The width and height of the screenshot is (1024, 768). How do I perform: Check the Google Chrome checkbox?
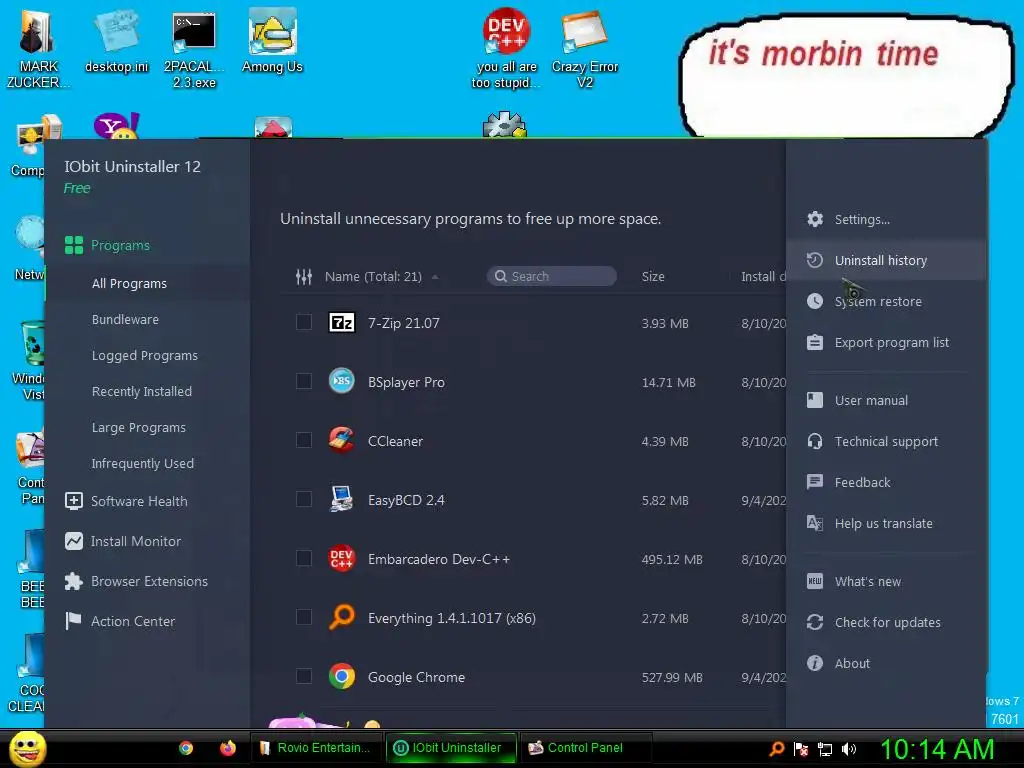click(x=304, y=676)
